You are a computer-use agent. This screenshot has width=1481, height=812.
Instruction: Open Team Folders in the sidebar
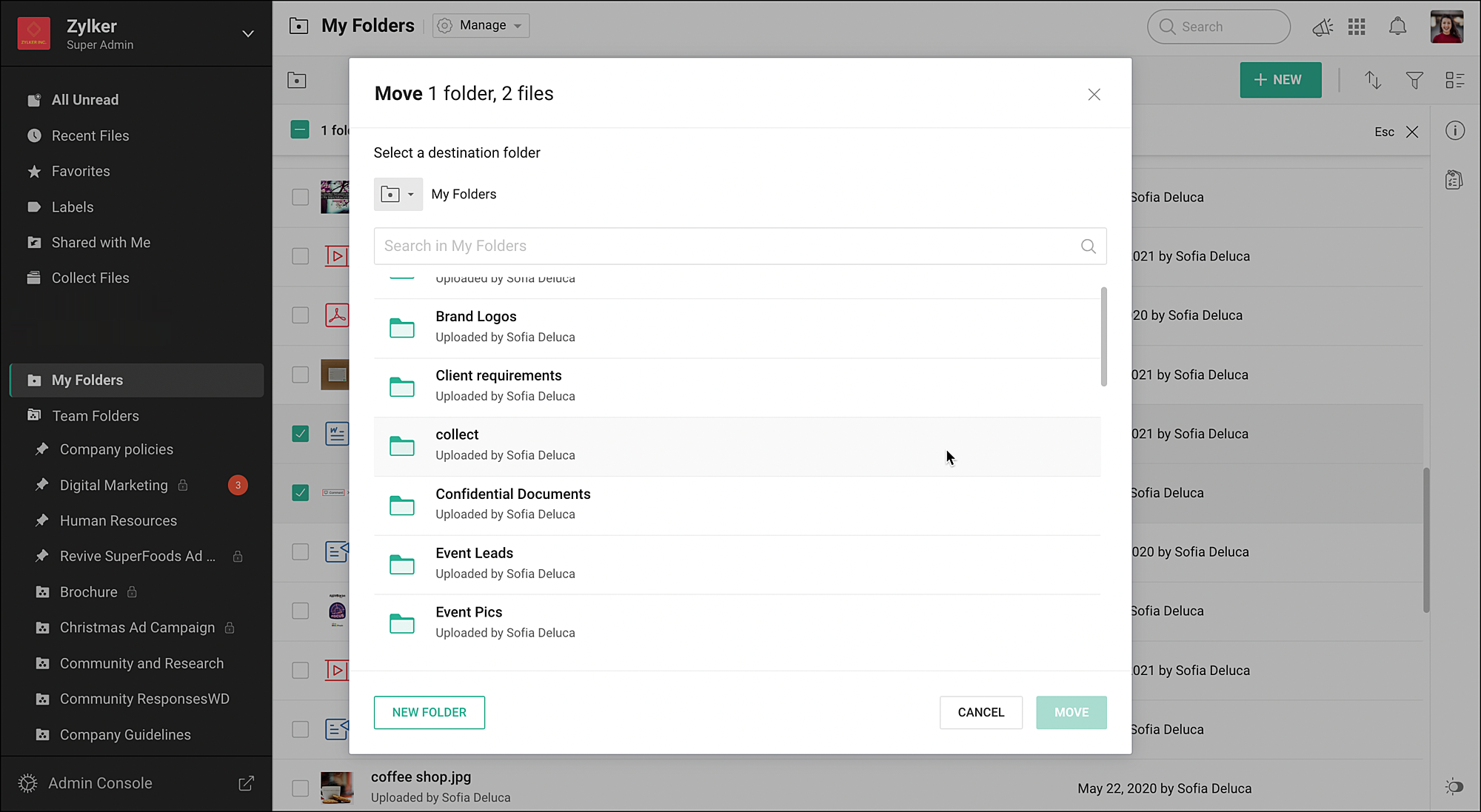pos(96,416)
